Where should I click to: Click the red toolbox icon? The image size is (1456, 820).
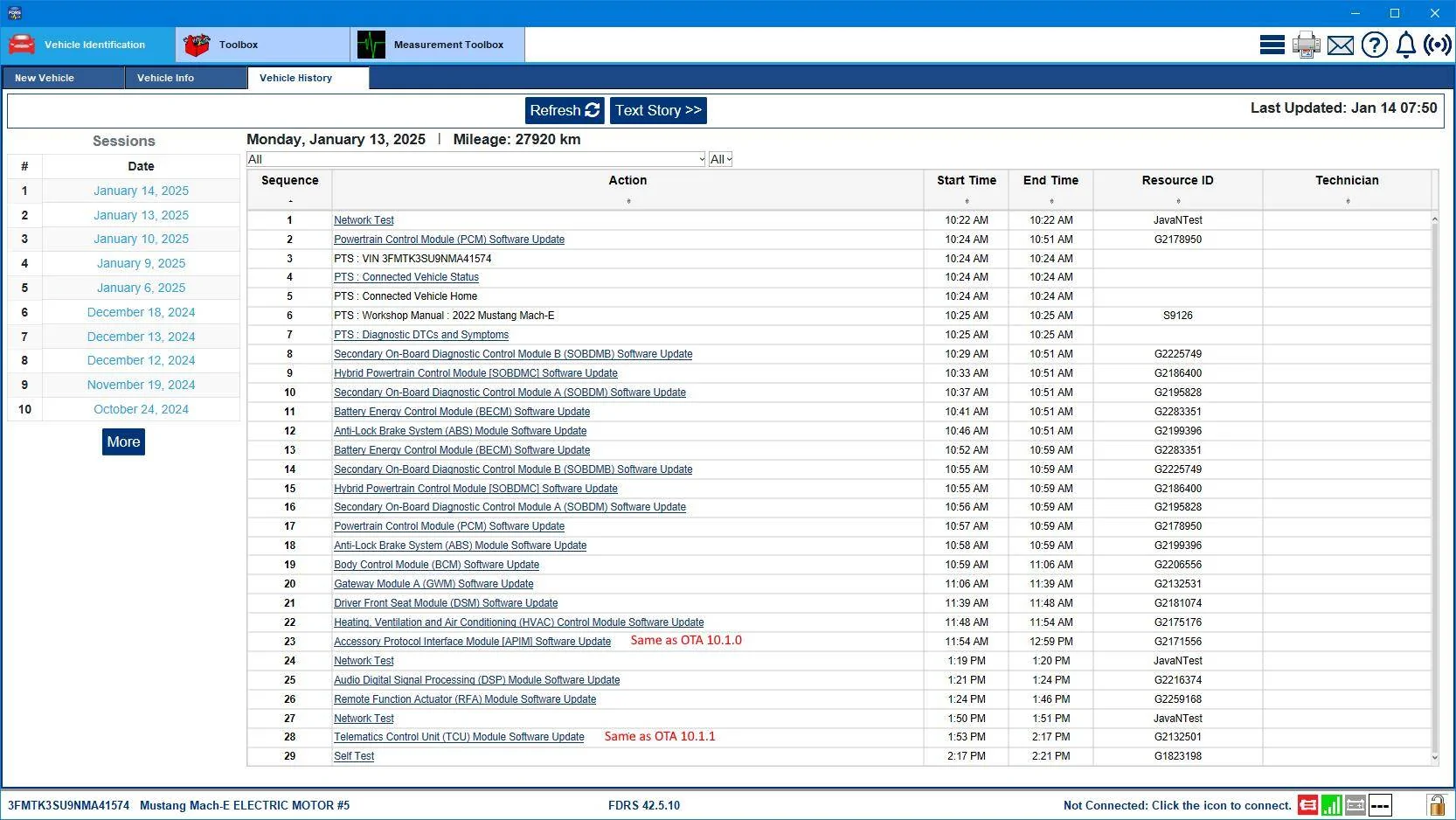click(x=197, y=45)
